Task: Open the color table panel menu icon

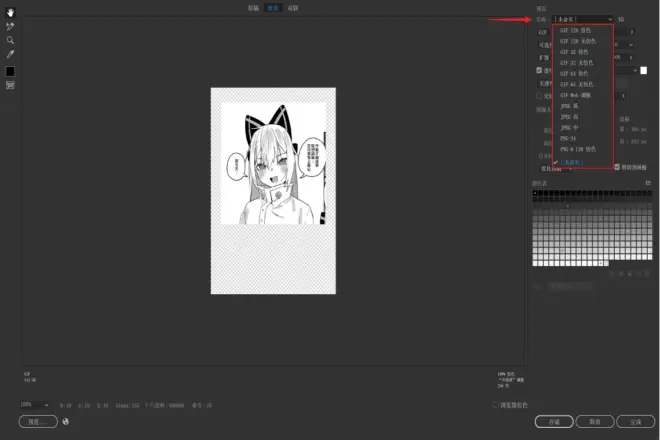Action: pyautogui.click(x=648, y=183)
